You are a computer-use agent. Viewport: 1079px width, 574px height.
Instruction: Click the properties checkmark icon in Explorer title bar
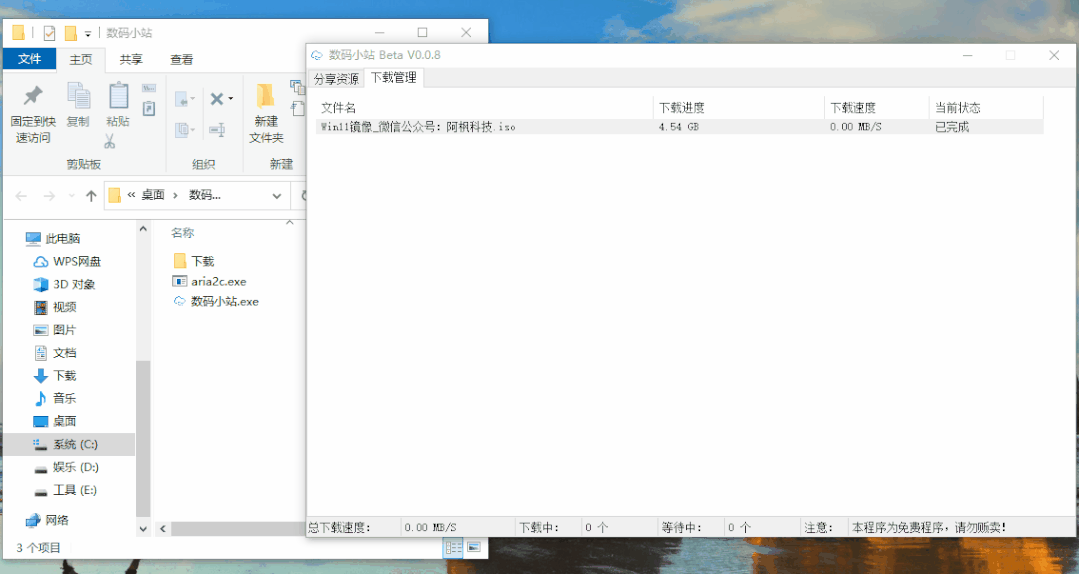(49, 32)
